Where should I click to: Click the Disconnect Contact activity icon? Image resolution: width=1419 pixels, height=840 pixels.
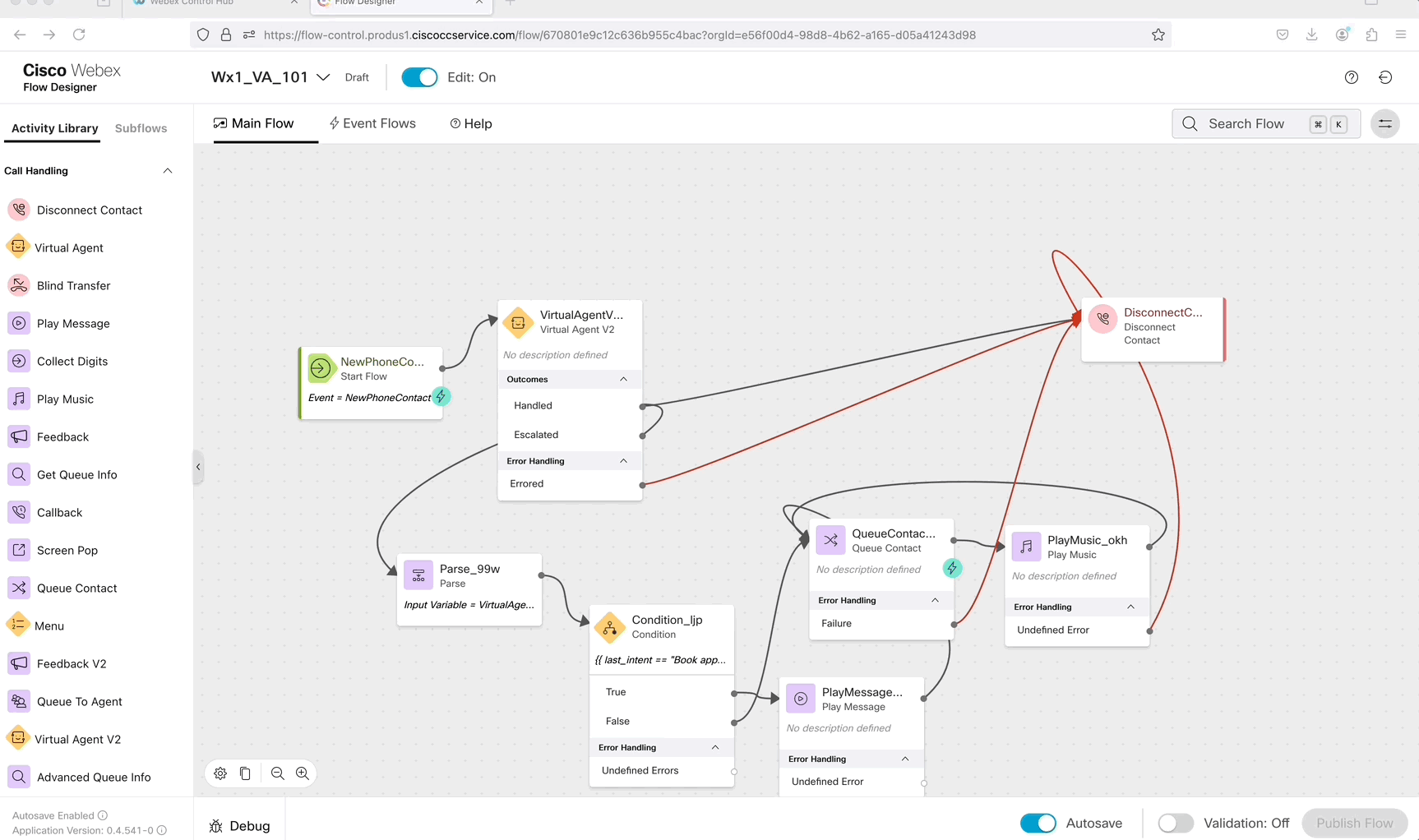(x=19, y=210)
